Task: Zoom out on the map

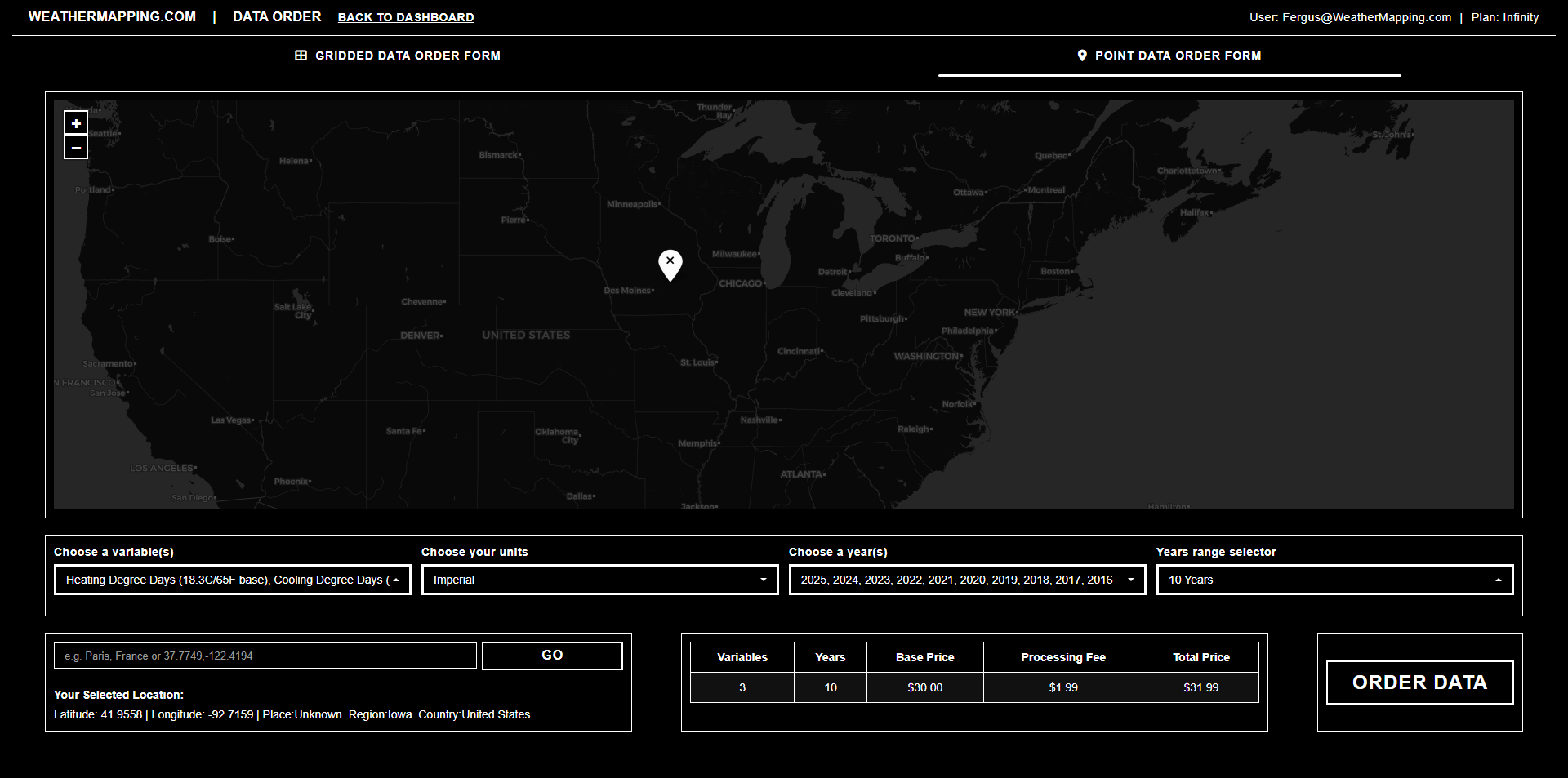Action: point(75,147)
